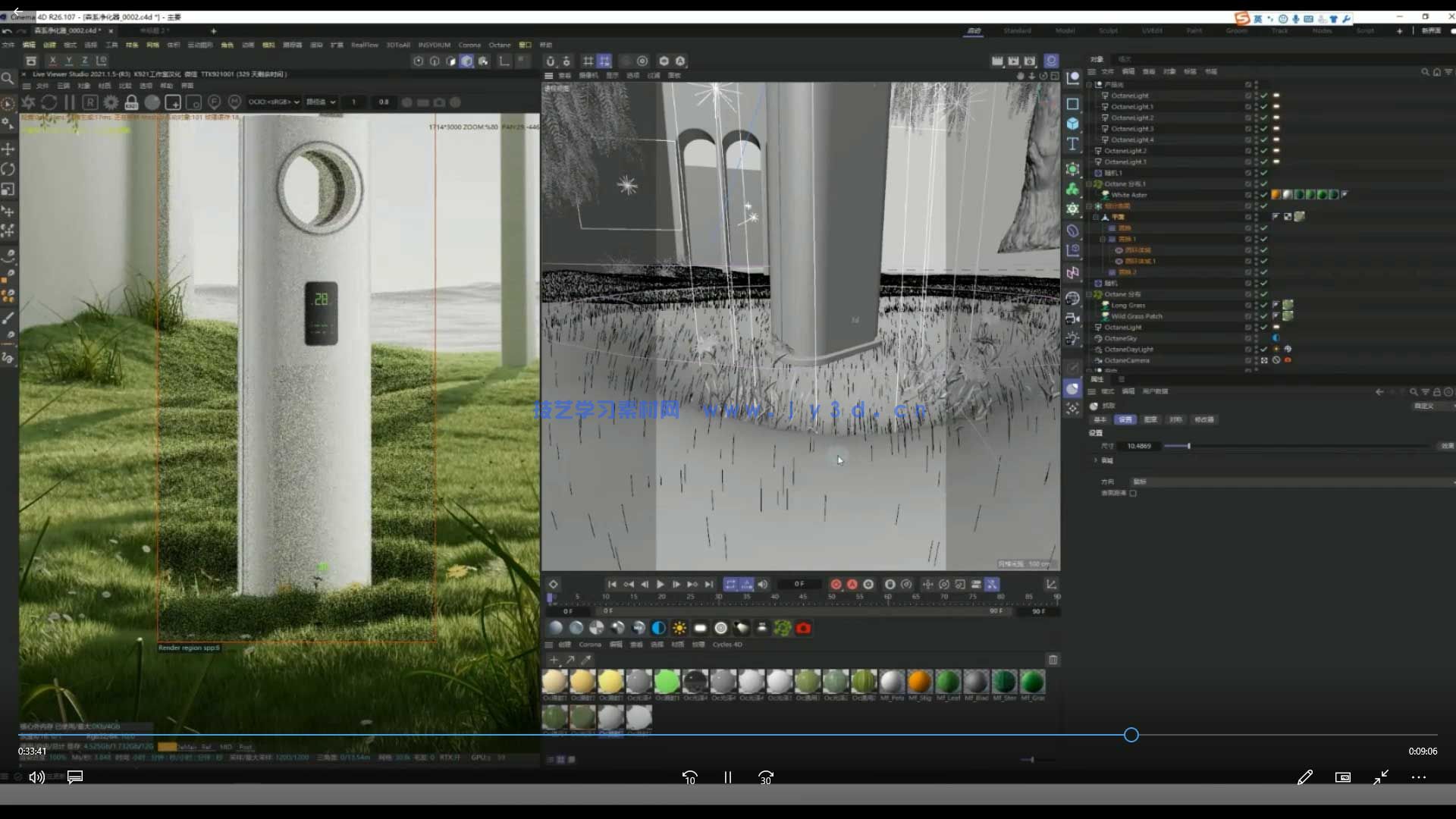Click the video pause button
1456x819 pixels.
(x=727, y=777)
